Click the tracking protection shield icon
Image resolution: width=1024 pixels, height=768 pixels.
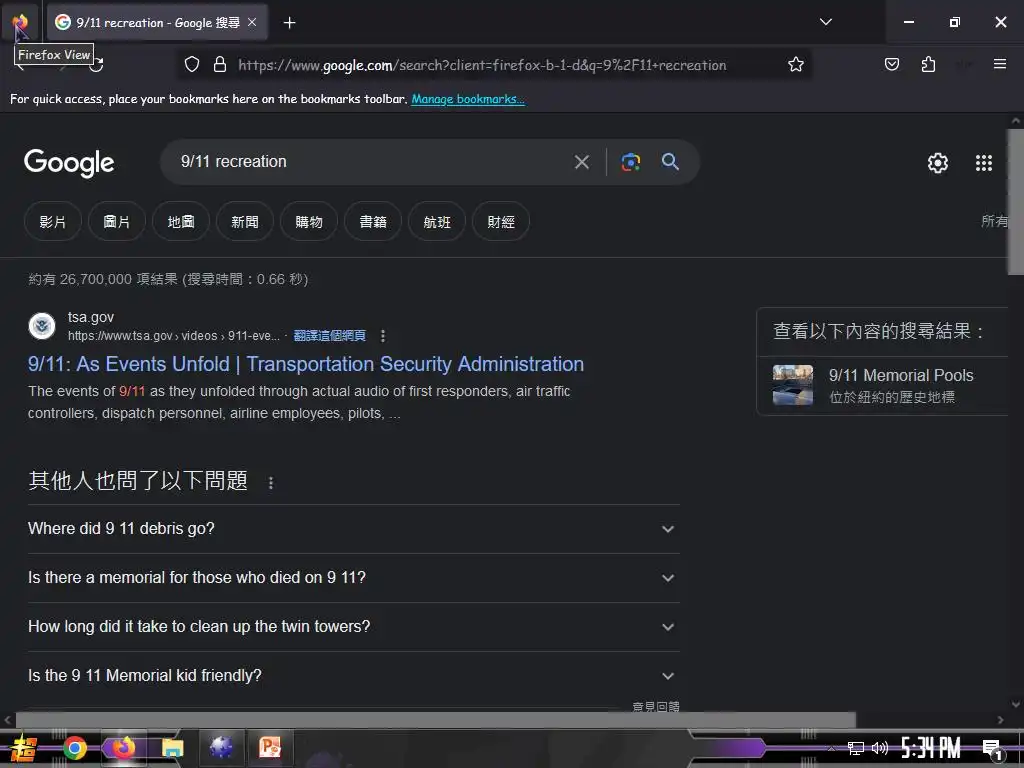[x=191, y=65]
